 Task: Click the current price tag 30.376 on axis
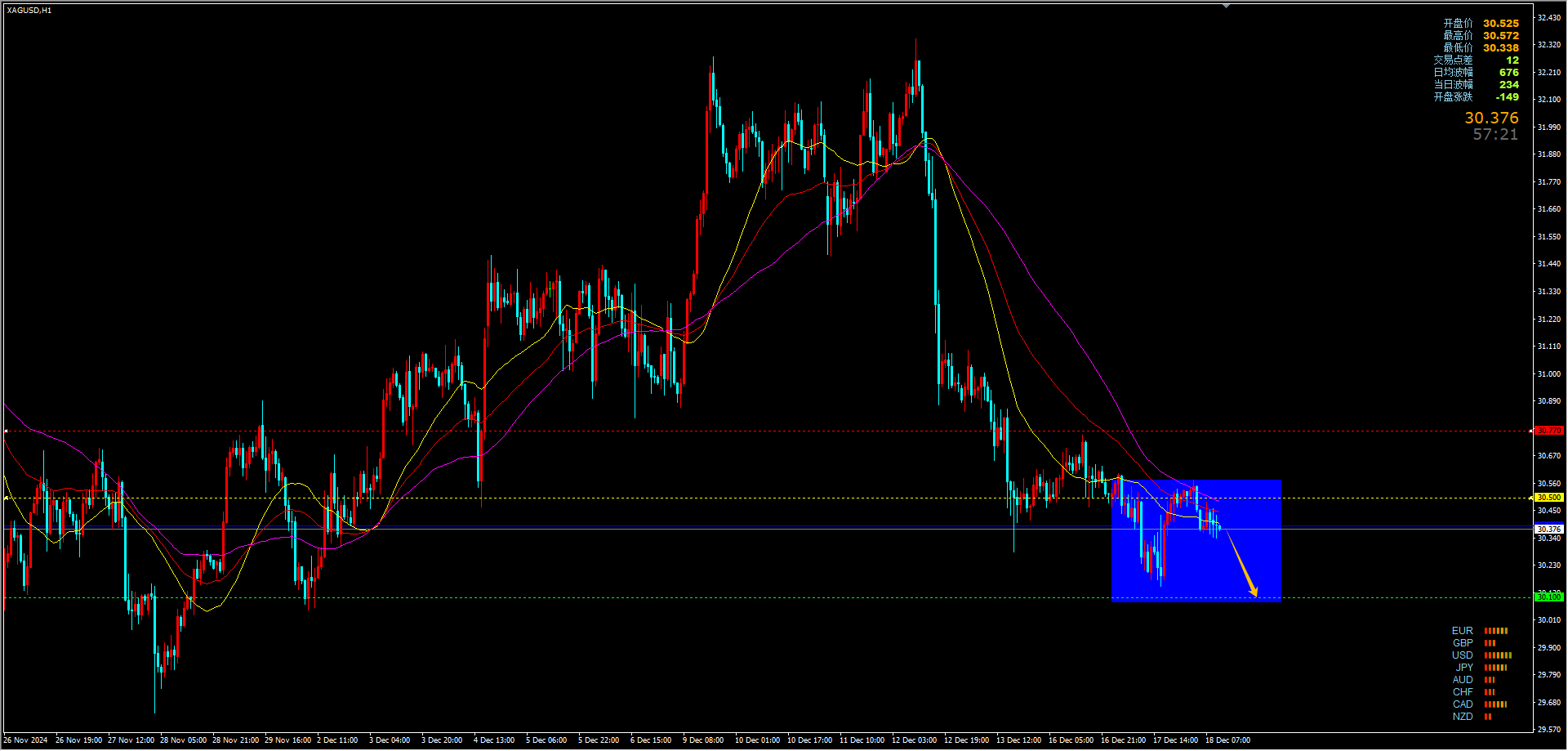click(1548, 530)
